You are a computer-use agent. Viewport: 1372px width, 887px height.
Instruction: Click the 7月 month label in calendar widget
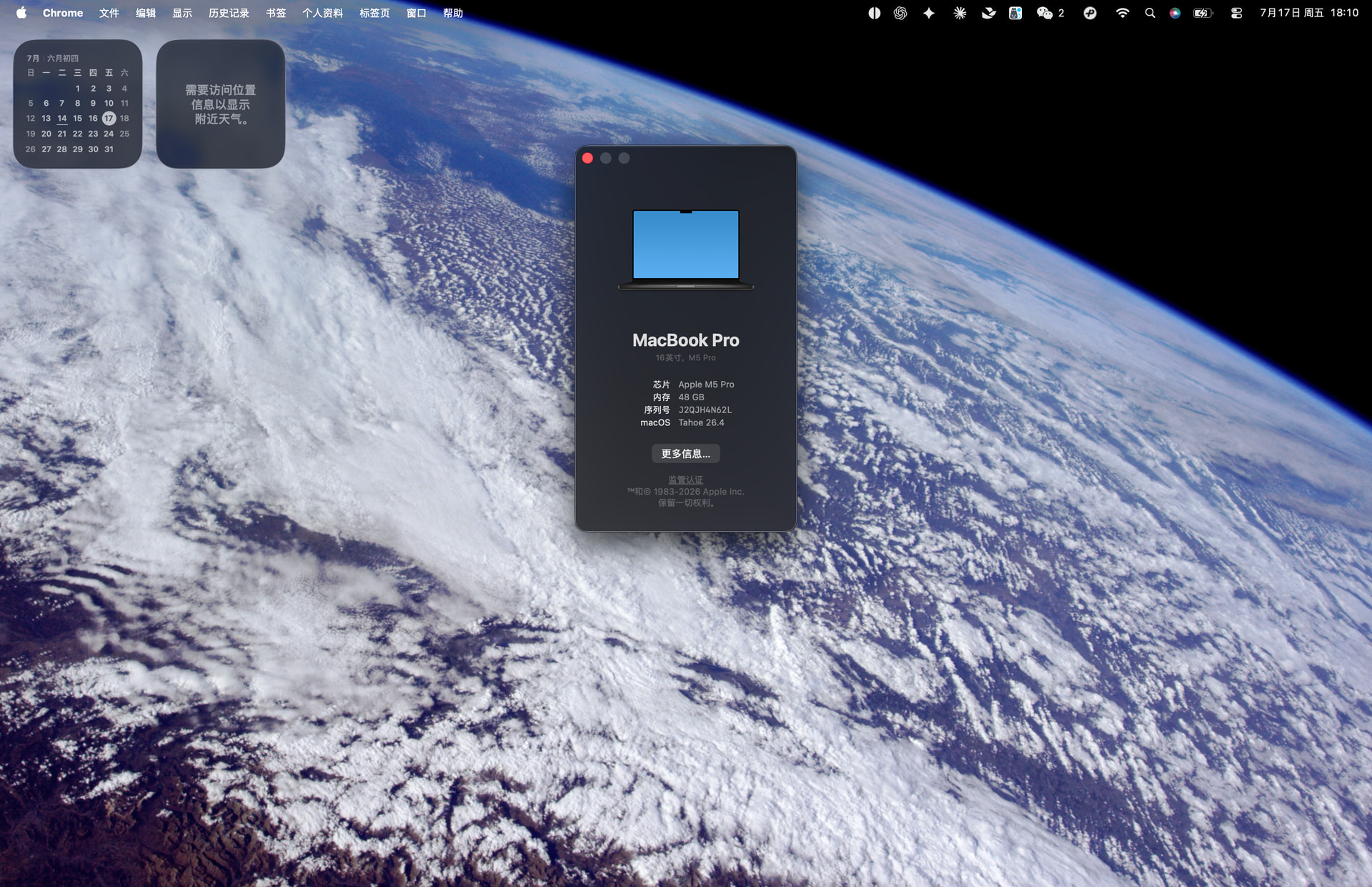pos(33,59)
